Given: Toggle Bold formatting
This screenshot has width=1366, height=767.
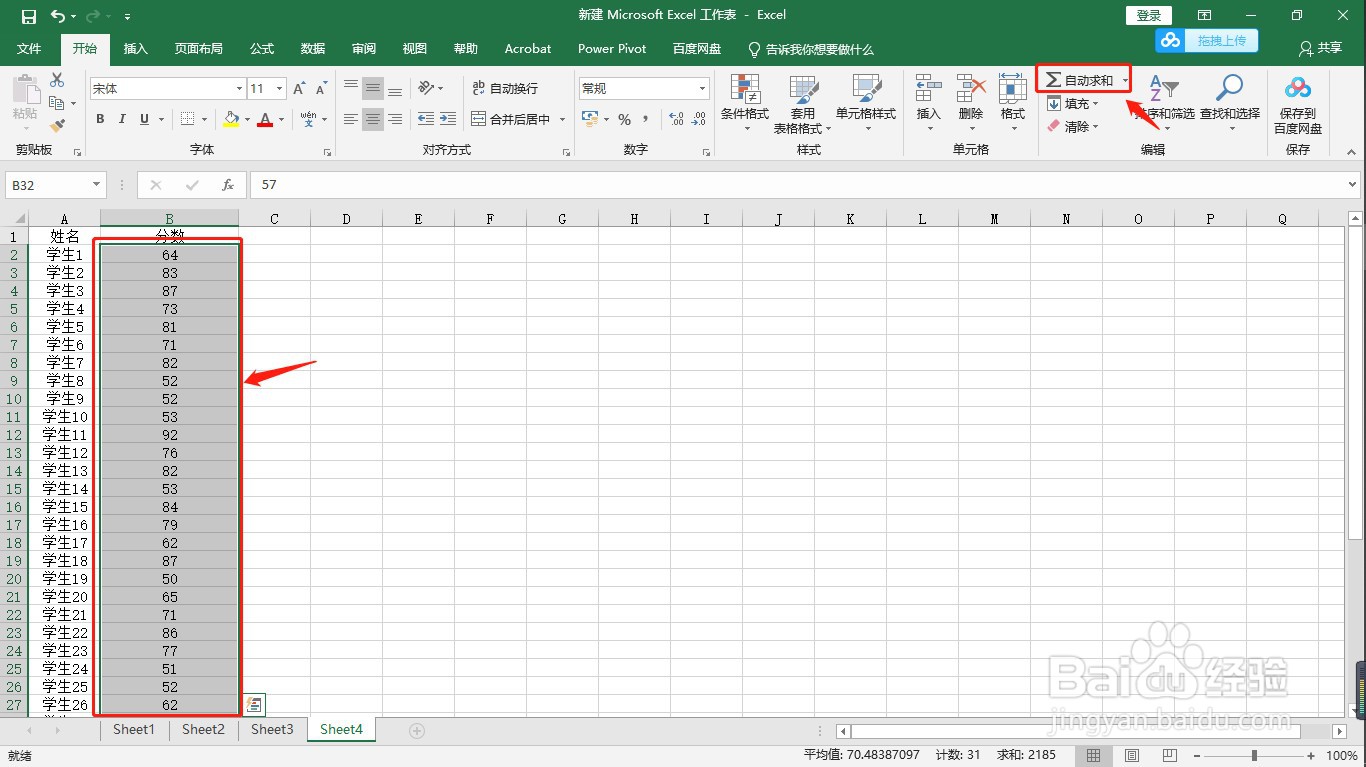Looking at the screenshot, I should pyautogui.click(x=100, y=119).
